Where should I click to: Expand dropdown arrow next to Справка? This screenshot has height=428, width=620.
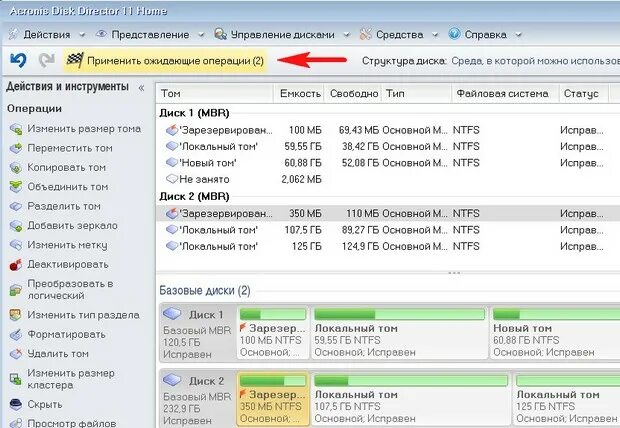[x=518, y=35]
